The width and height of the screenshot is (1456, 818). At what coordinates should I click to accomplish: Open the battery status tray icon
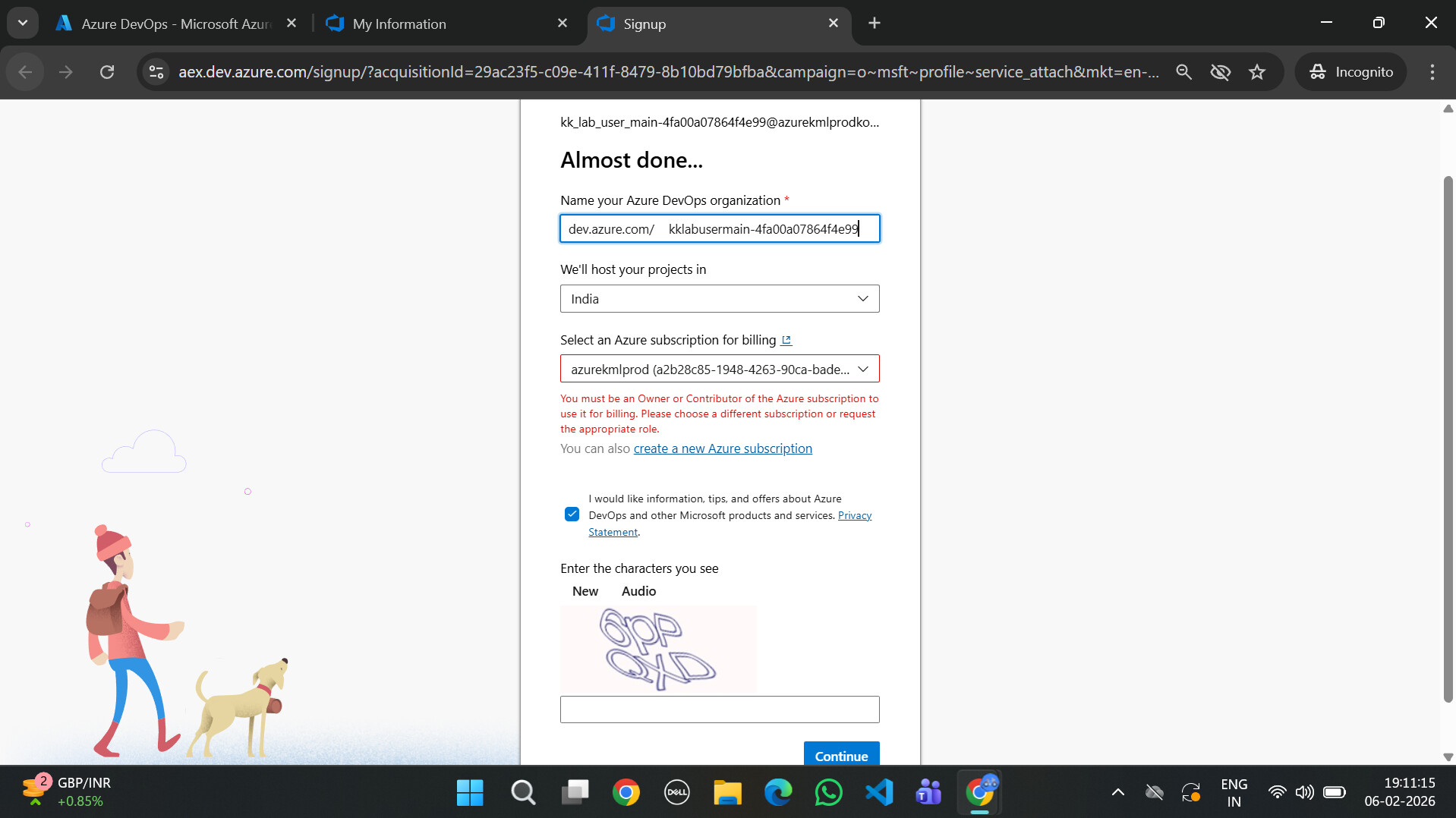(x=1335, y=793)
